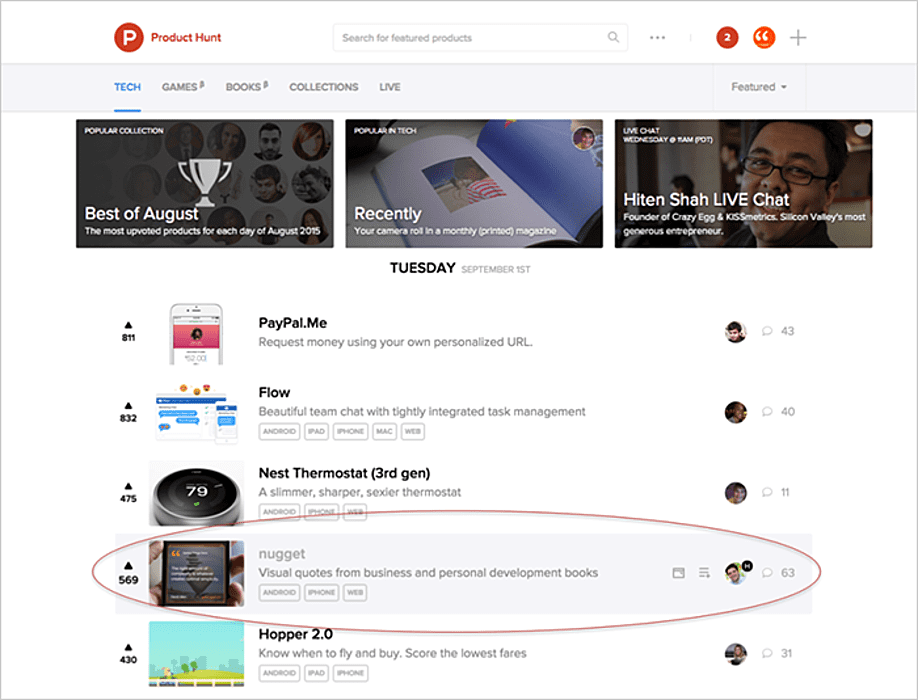The width and height of the screenshot is (918, 700).
Task: Upvote nugget with the arrow
Action: [x=128, y=566]
